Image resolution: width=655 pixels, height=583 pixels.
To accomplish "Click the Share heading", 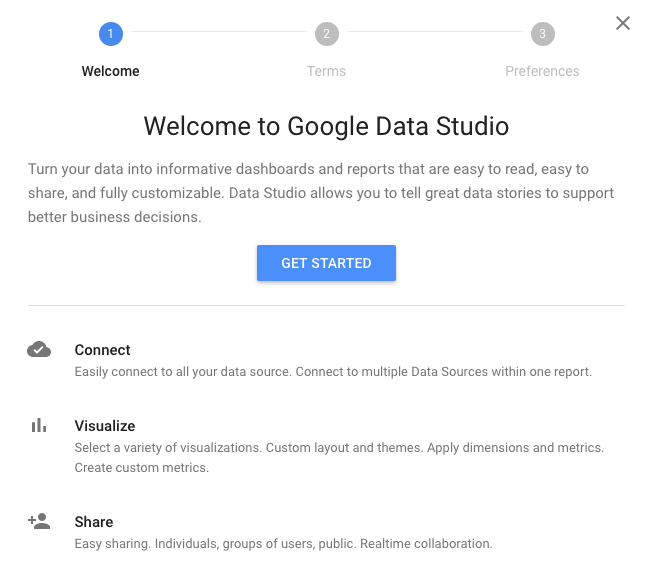I will pos(94,522).
